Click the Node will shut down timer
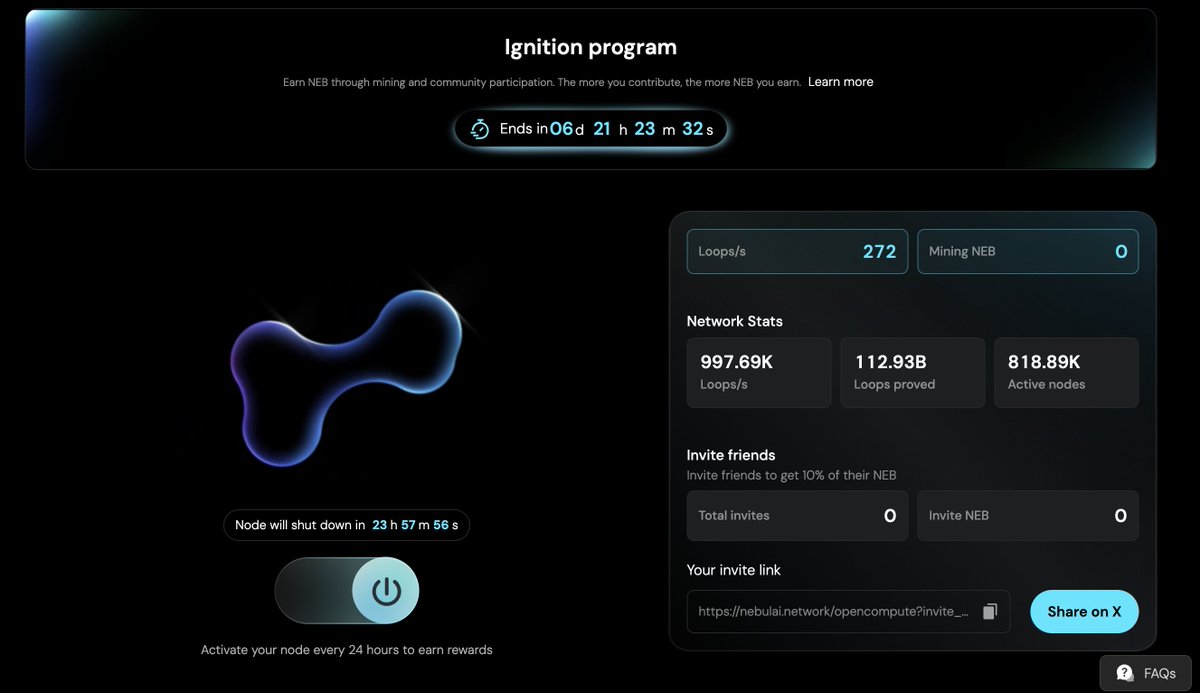 point(346,525)
